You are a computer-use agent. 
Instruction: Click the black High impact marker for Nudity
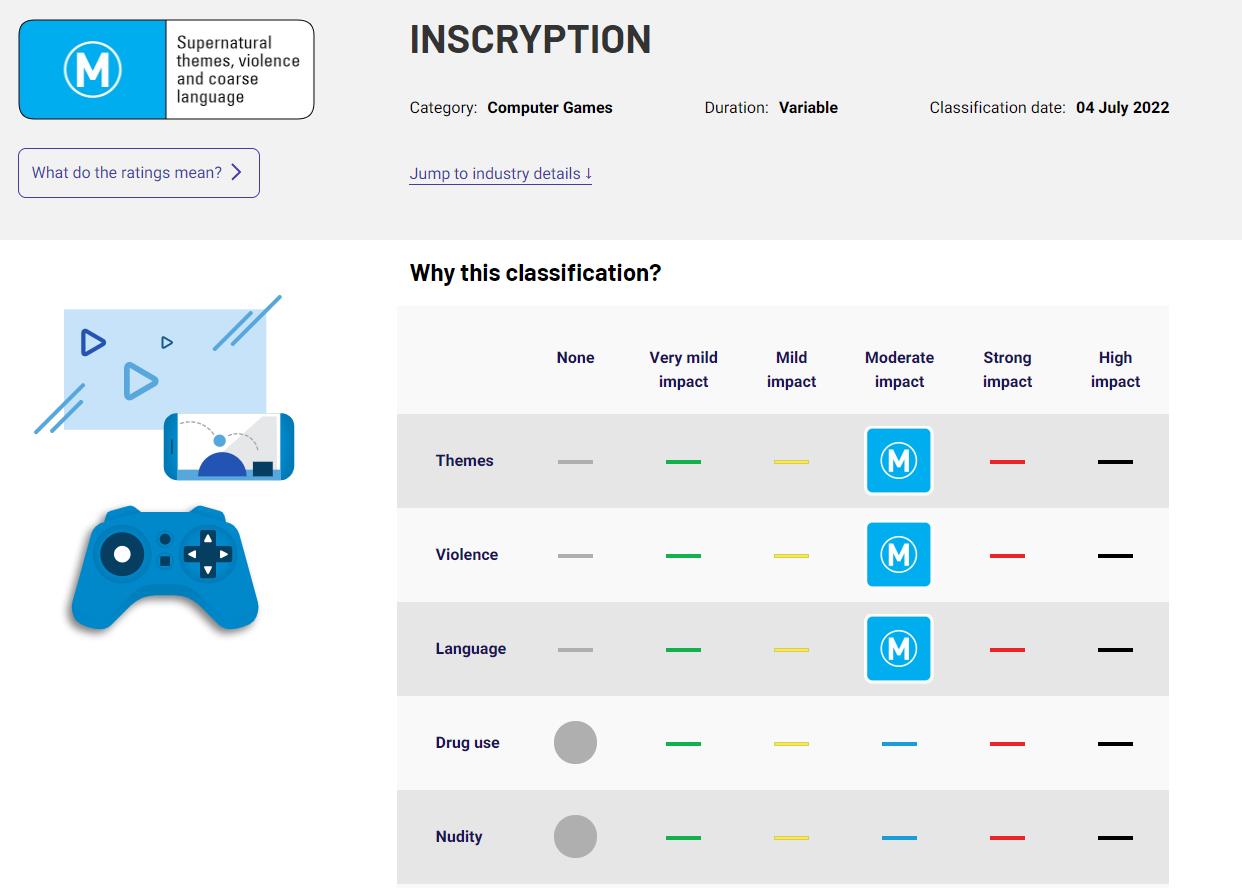(x=1115, y=838)
